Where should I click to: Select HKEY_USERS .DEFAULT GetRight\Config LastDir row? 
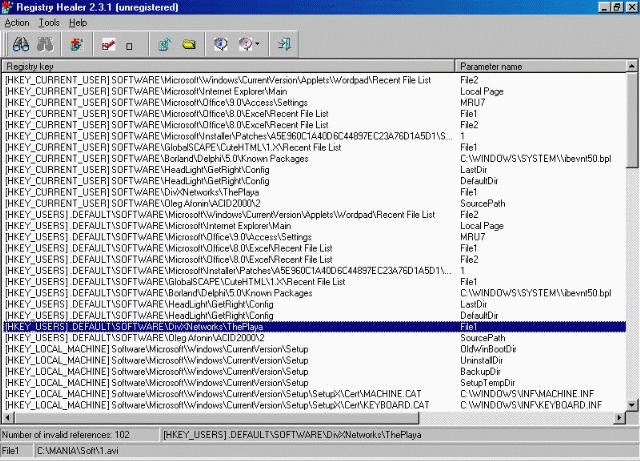[314, 304]
